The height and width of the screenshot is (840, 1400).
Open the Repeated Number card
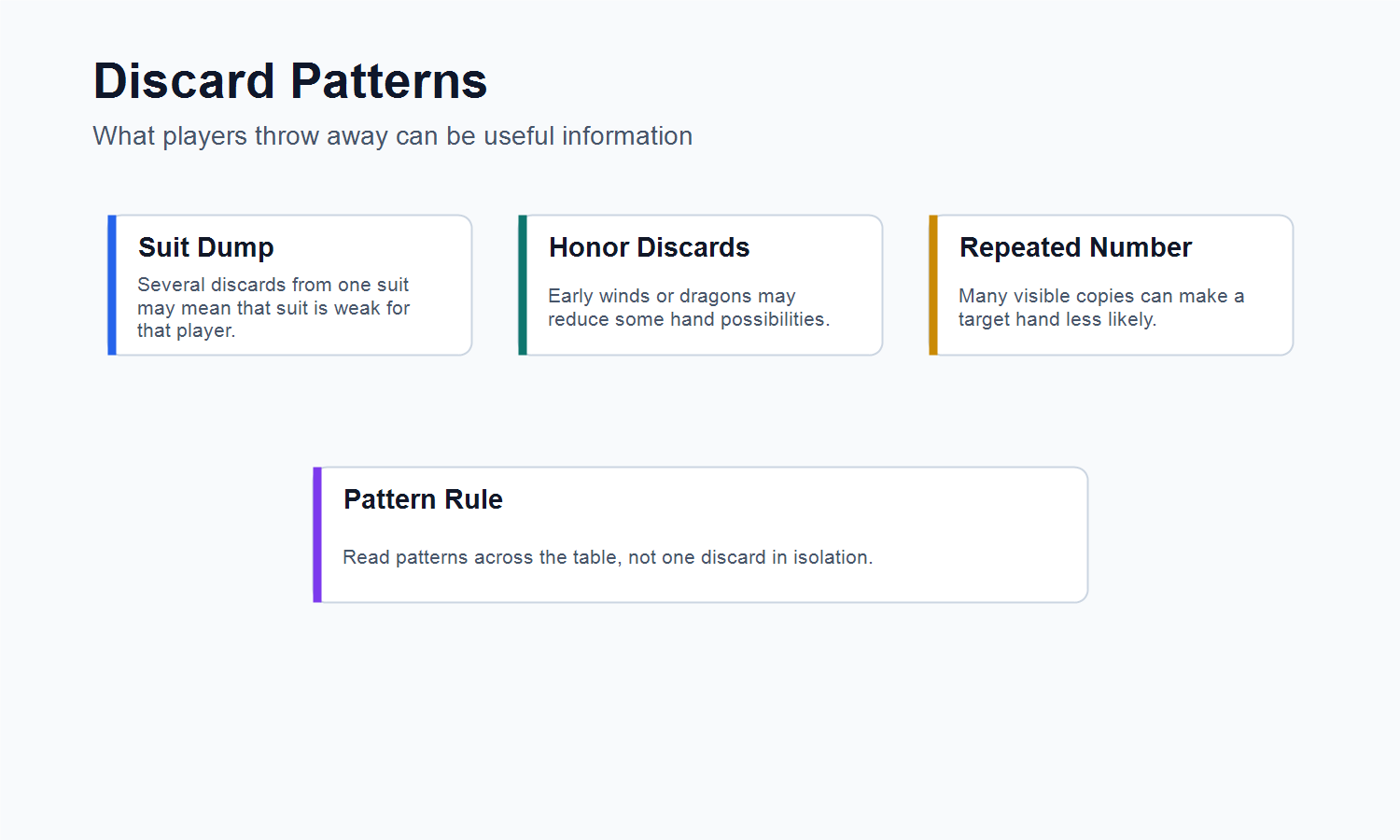click(x=1112, y=285)
